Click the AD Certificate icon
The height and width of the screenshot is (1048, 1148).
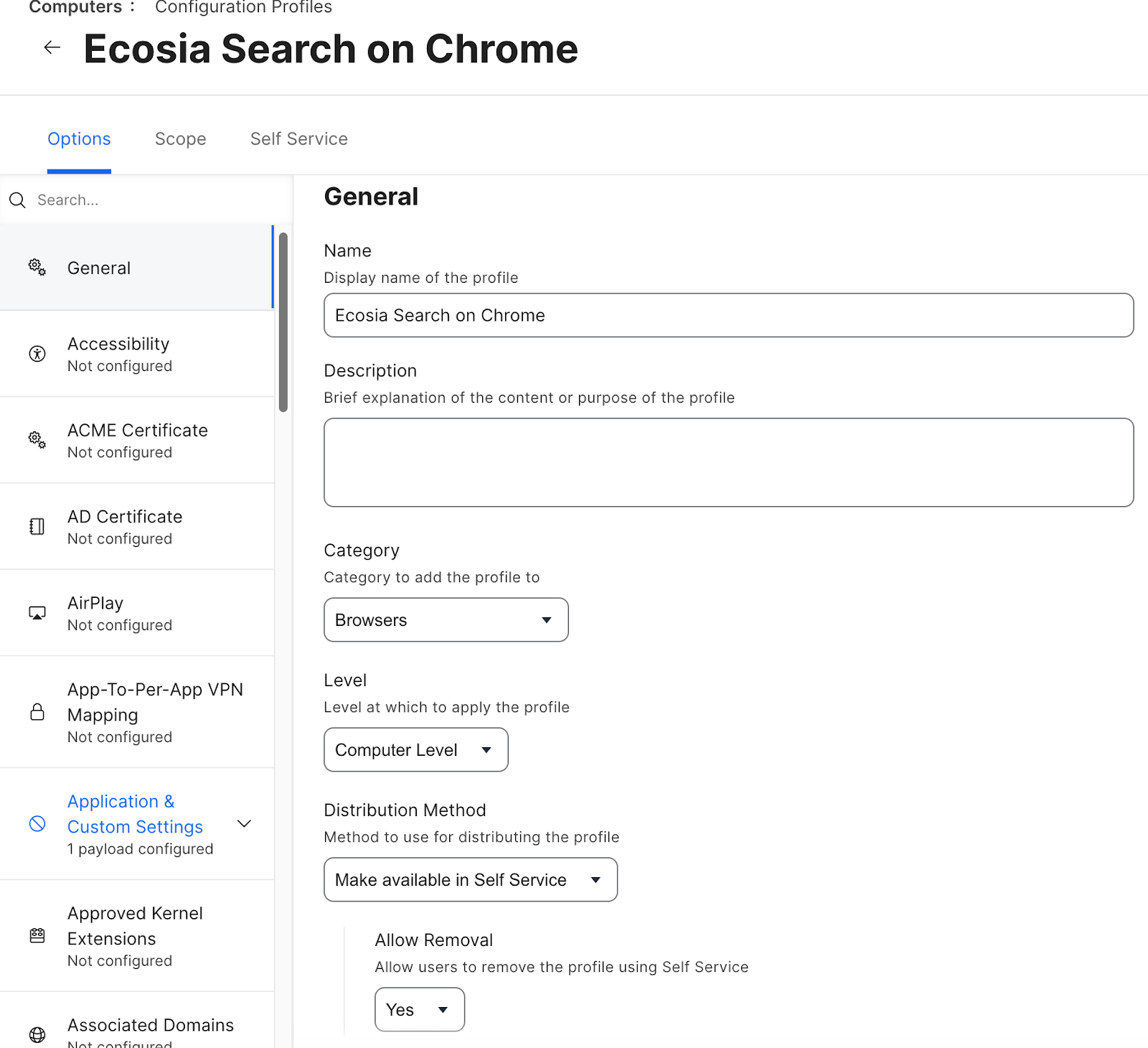pyautogui.click(x=37, y=527)
